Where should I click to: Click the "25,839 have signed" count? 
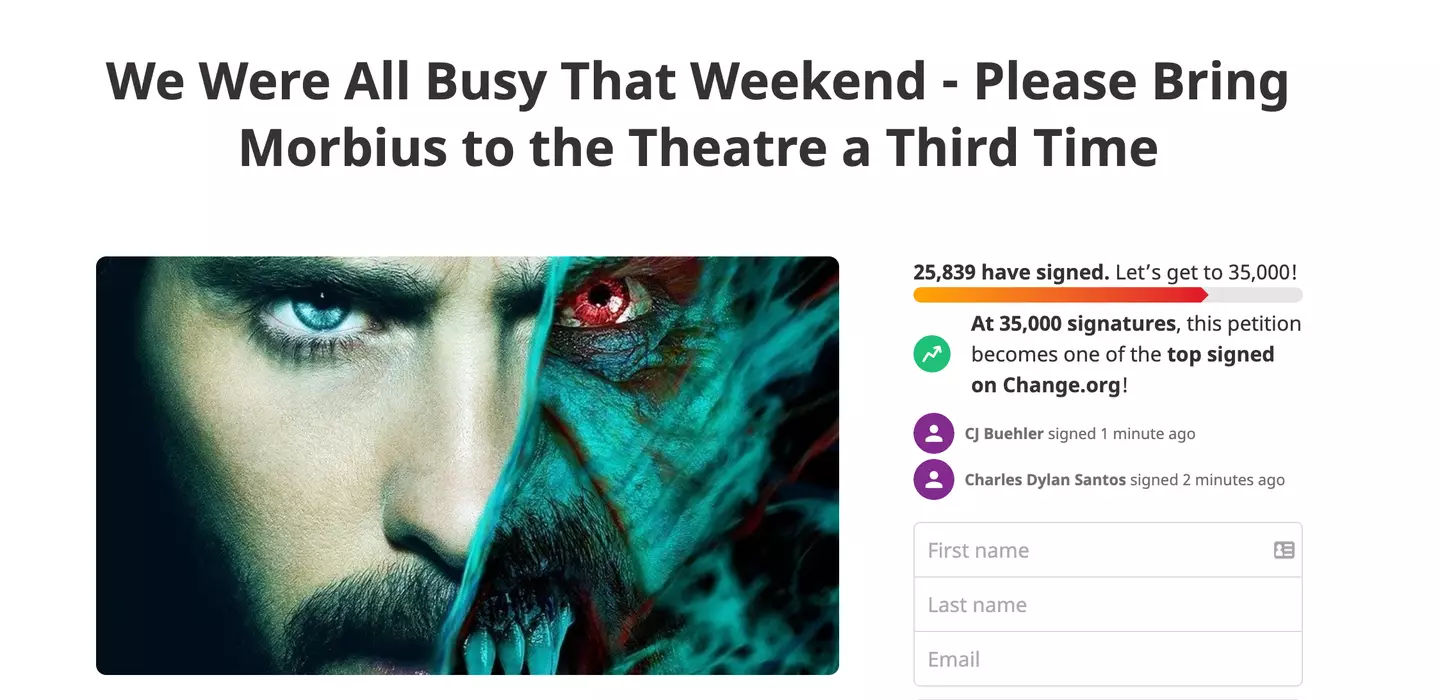coord(1011,272)
